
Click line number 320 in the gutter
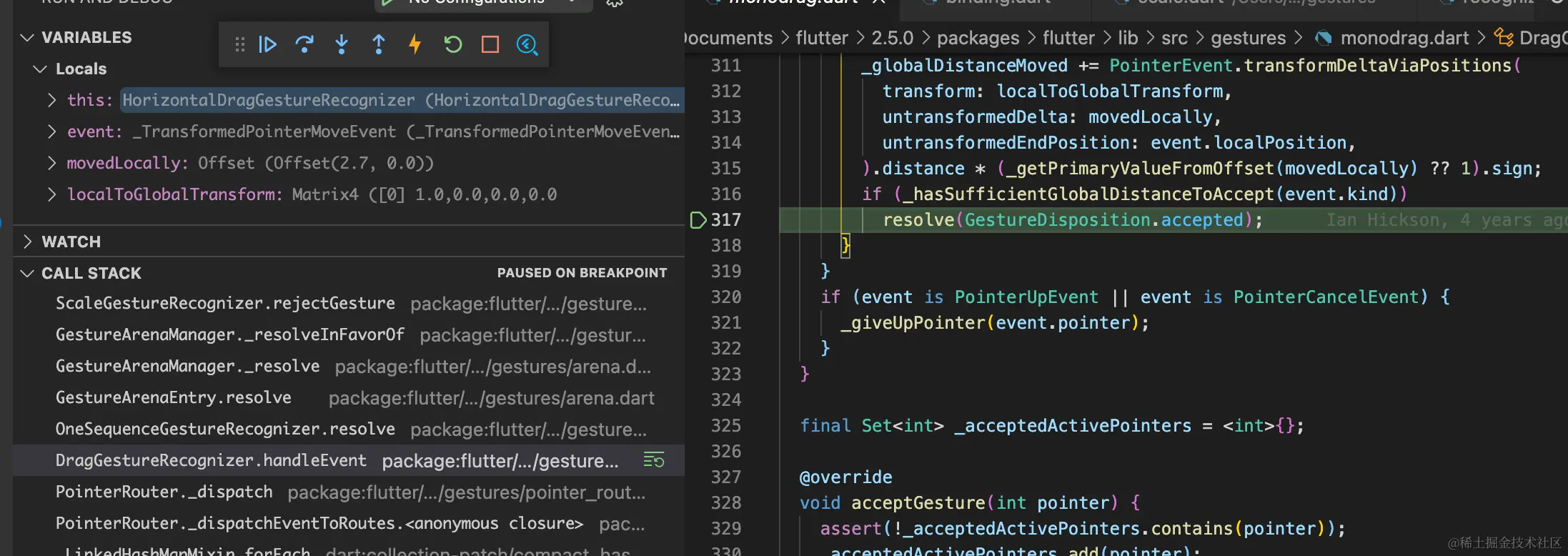point(726,297)
